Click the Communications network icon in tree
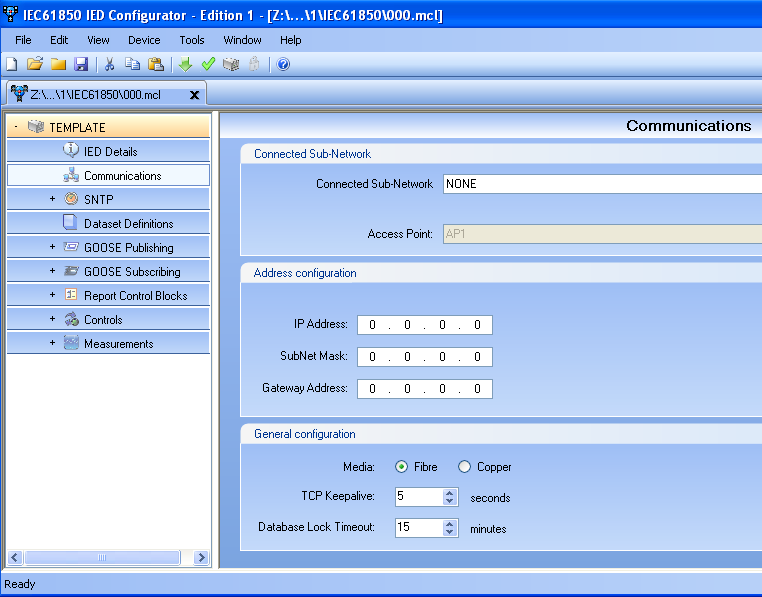Image resolution: width=762 pixels, height=597 pixels. click(71, 175)
